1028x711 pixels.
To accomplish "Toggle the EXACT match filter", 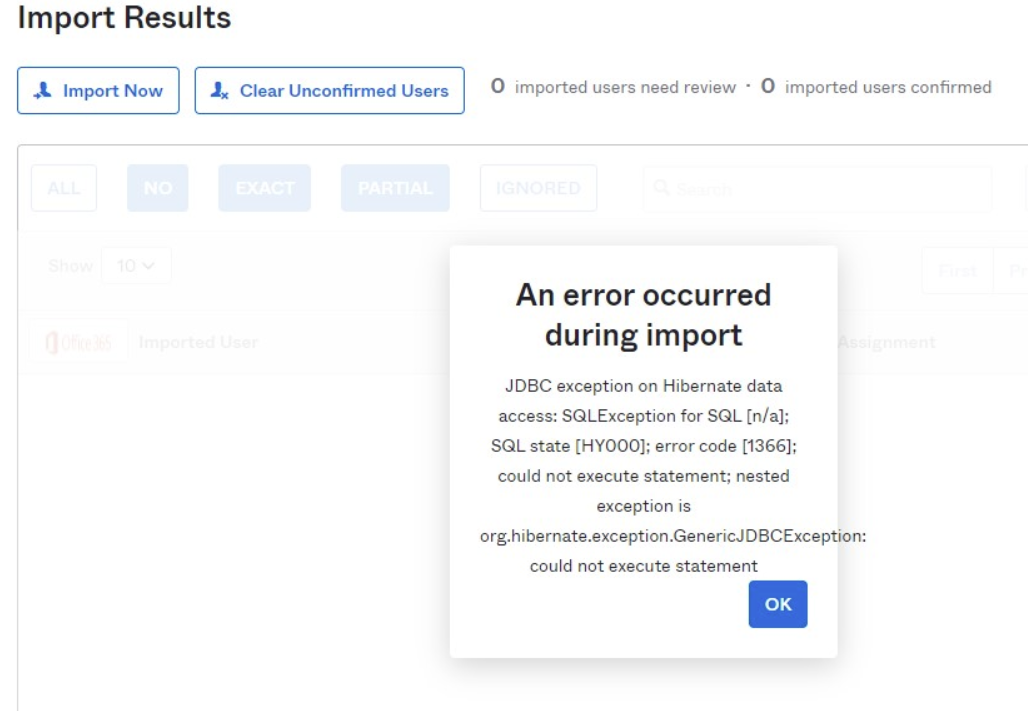I will [x=264, y=188].
